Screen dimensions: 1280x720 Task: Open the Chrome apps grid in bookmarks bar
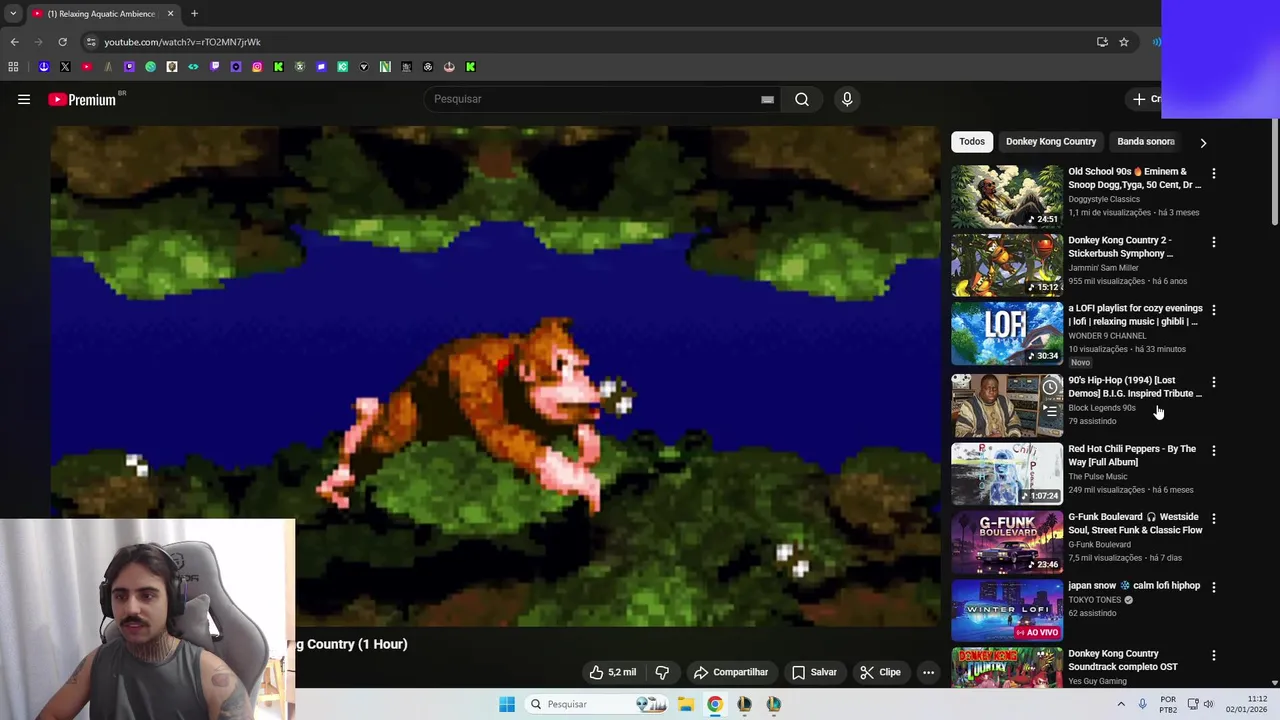pos(13,67)
